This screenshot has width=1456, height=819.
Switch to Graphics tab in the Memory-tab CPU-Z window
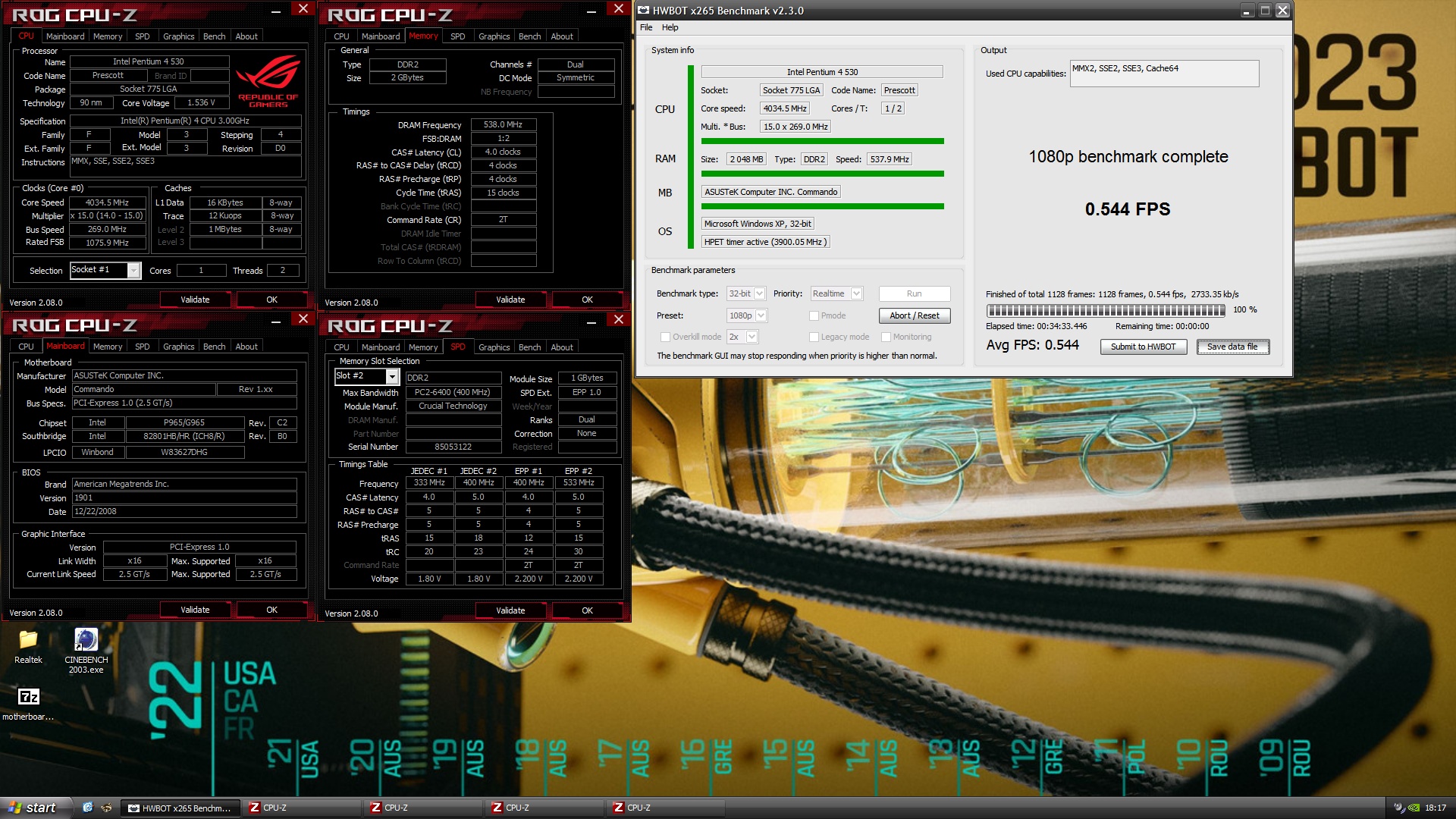494,36
